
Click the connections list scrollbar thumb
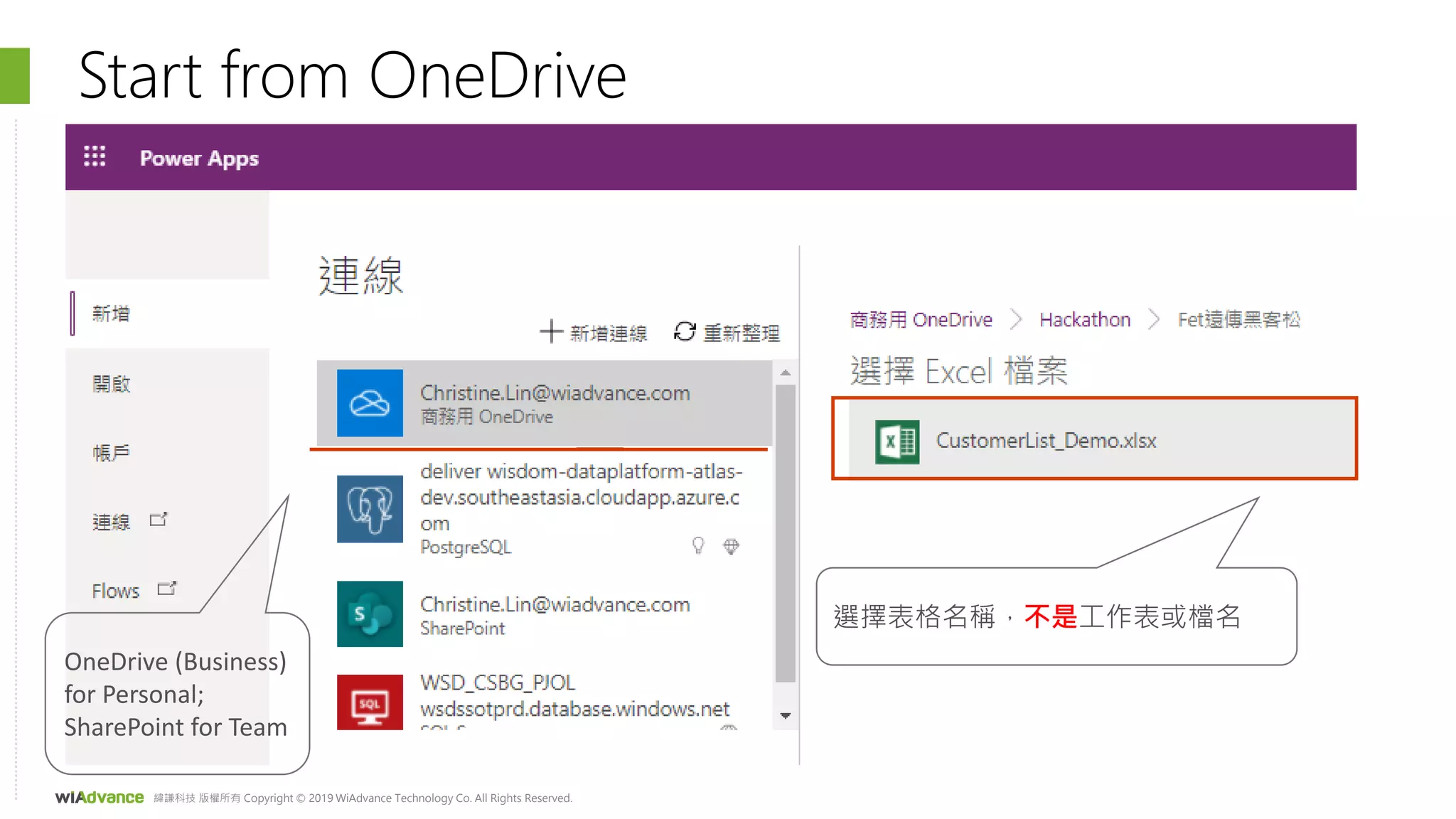click(786, 533)
